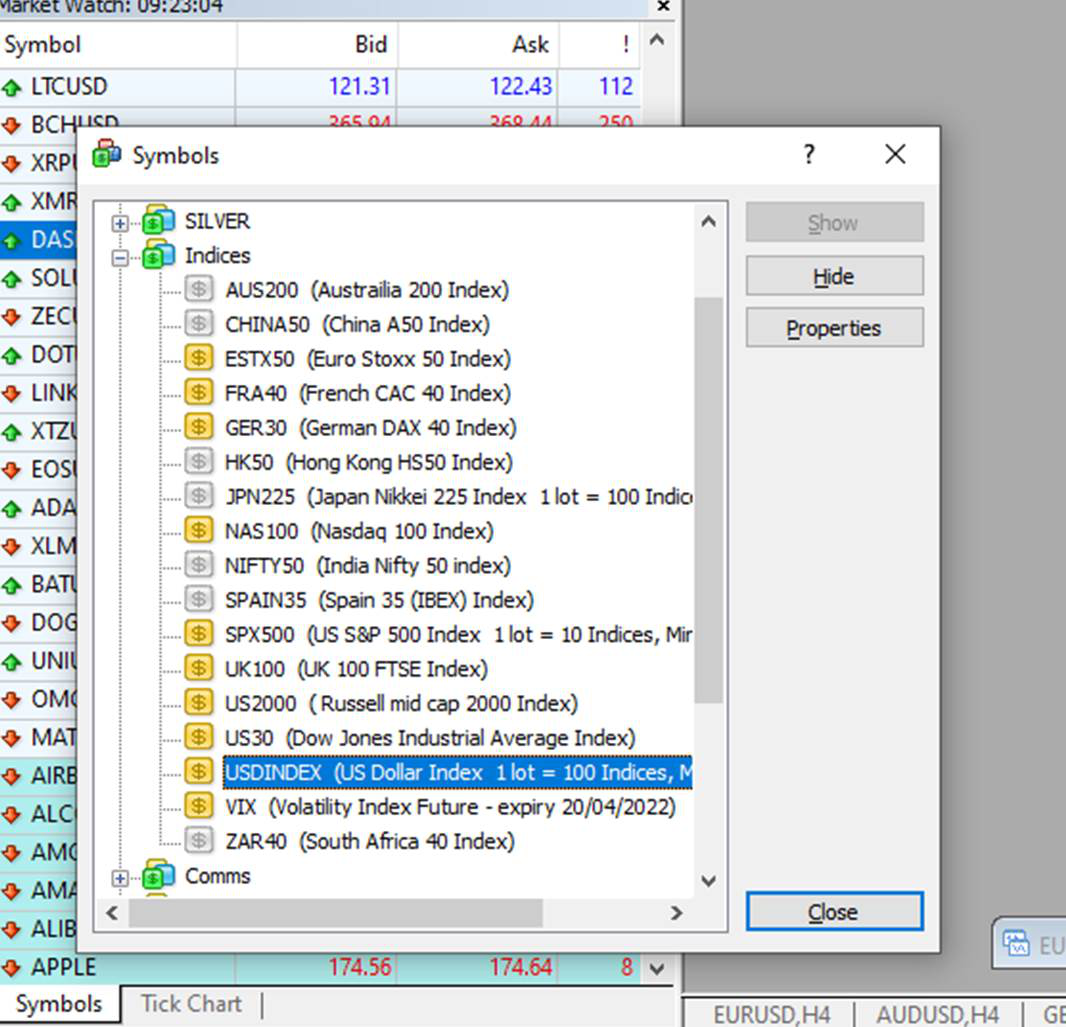
Task: Open the AUDUSD,H4 chart tab
Action: [939, 1014]
